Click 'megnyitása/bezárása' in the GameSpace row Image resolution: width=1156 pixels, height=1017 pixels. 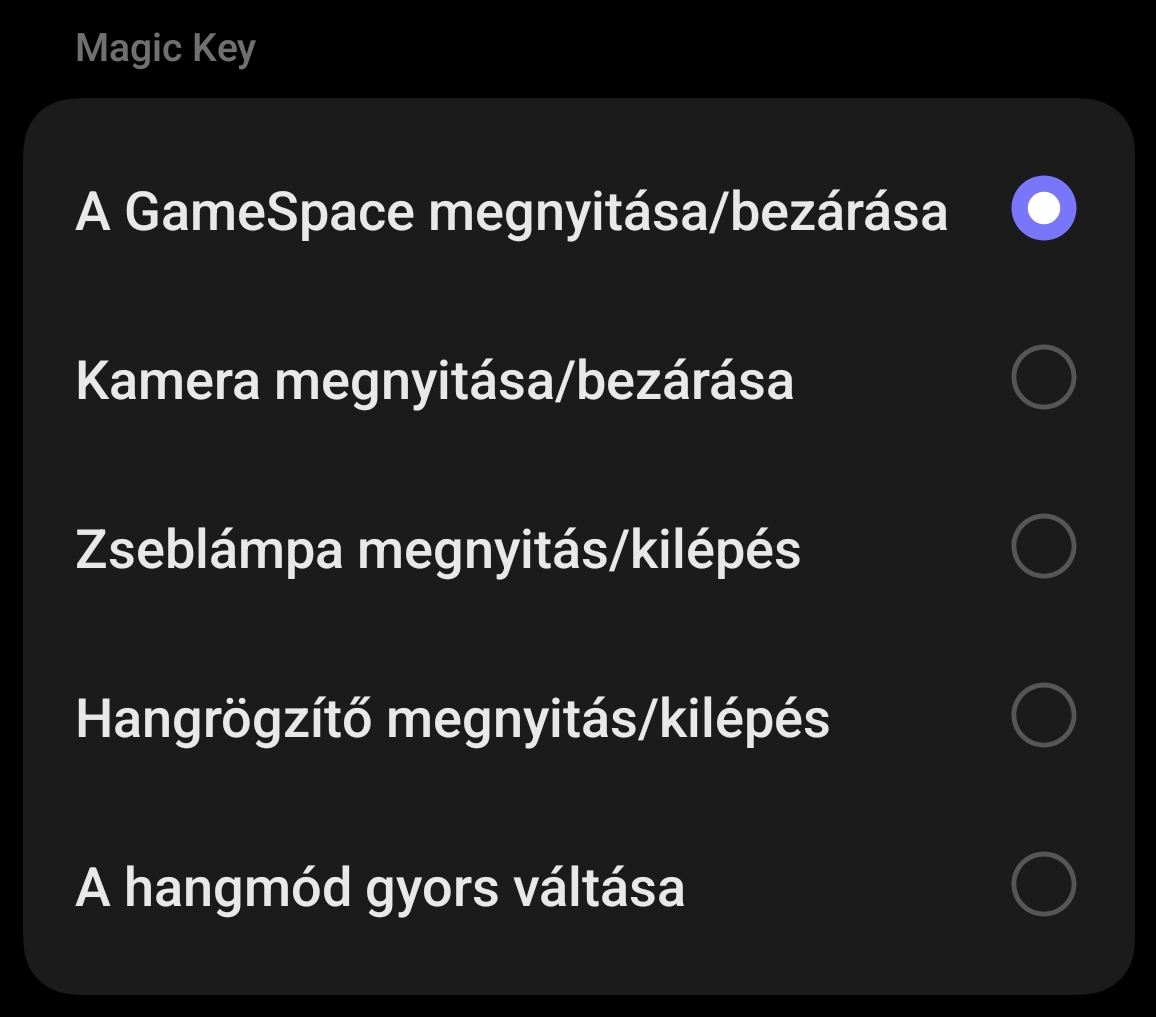point(688,211)
